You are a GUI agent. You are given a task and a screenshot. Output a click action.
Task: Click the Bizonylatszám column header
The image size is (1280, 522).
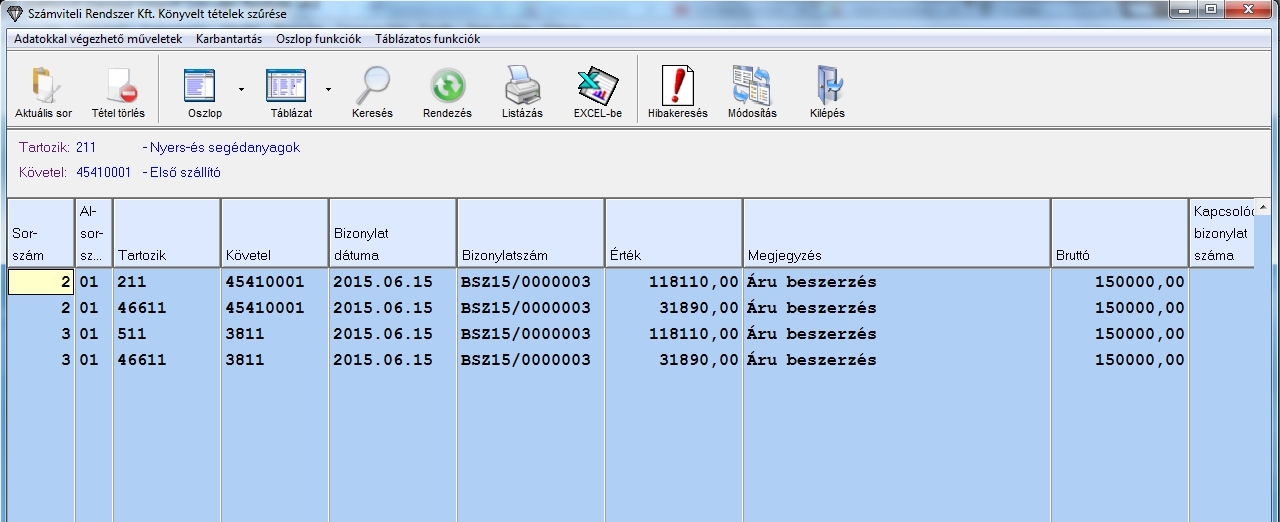(x=530, y=233)
